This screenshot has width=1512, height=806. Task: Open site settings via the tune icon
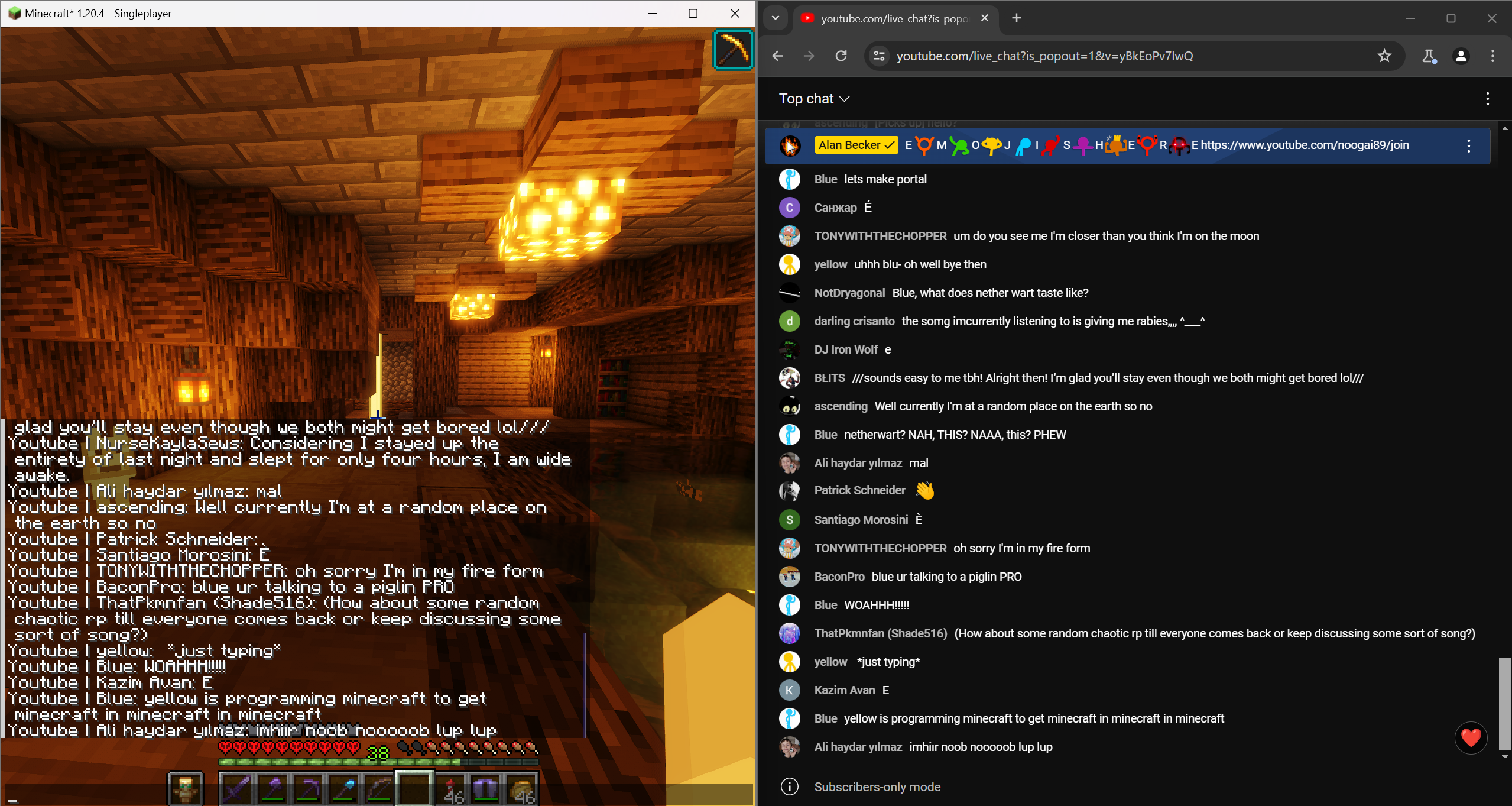coord(879,56)
